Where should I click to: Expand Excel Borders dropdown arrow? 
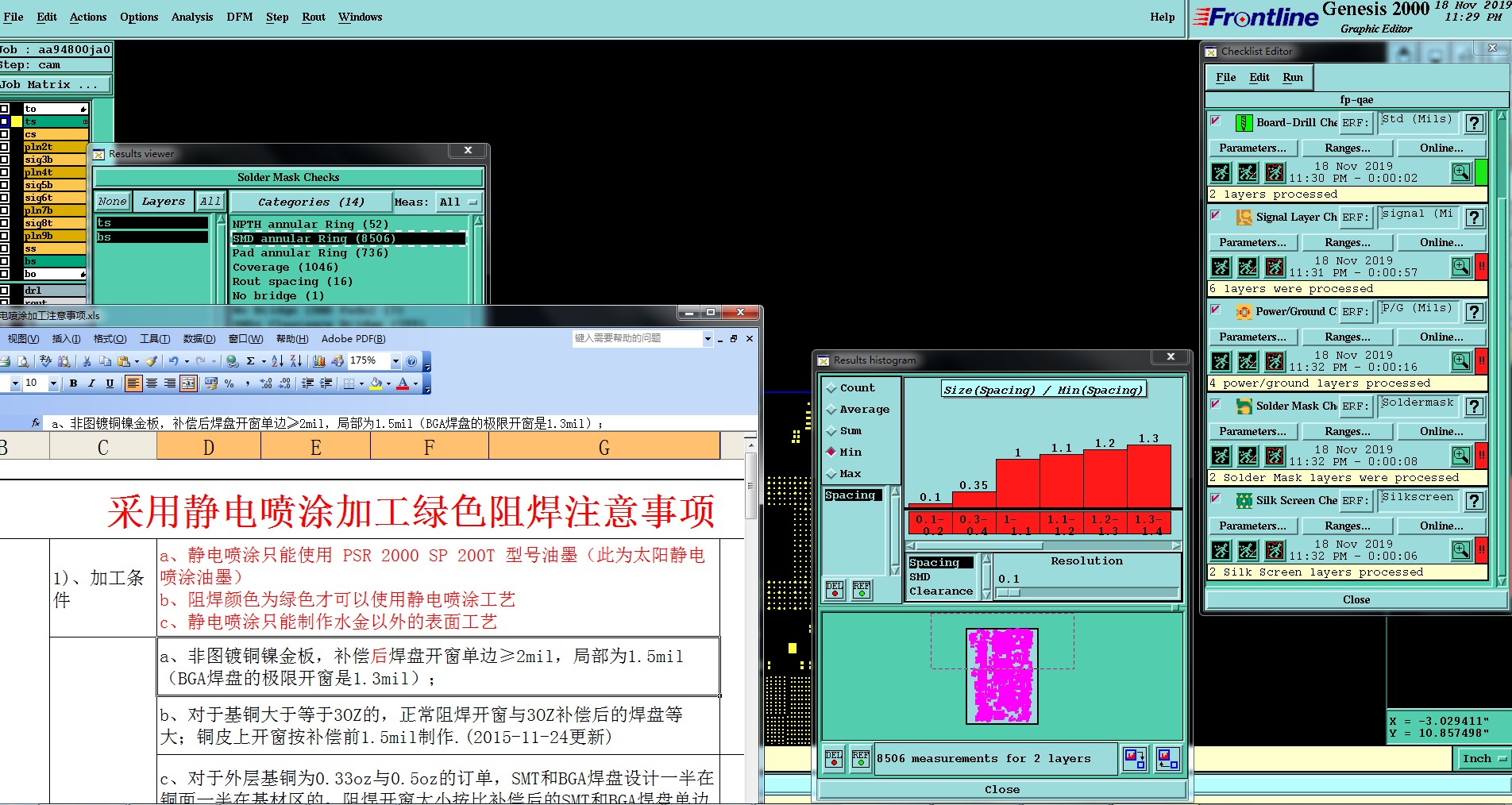(x=361, y=383)
